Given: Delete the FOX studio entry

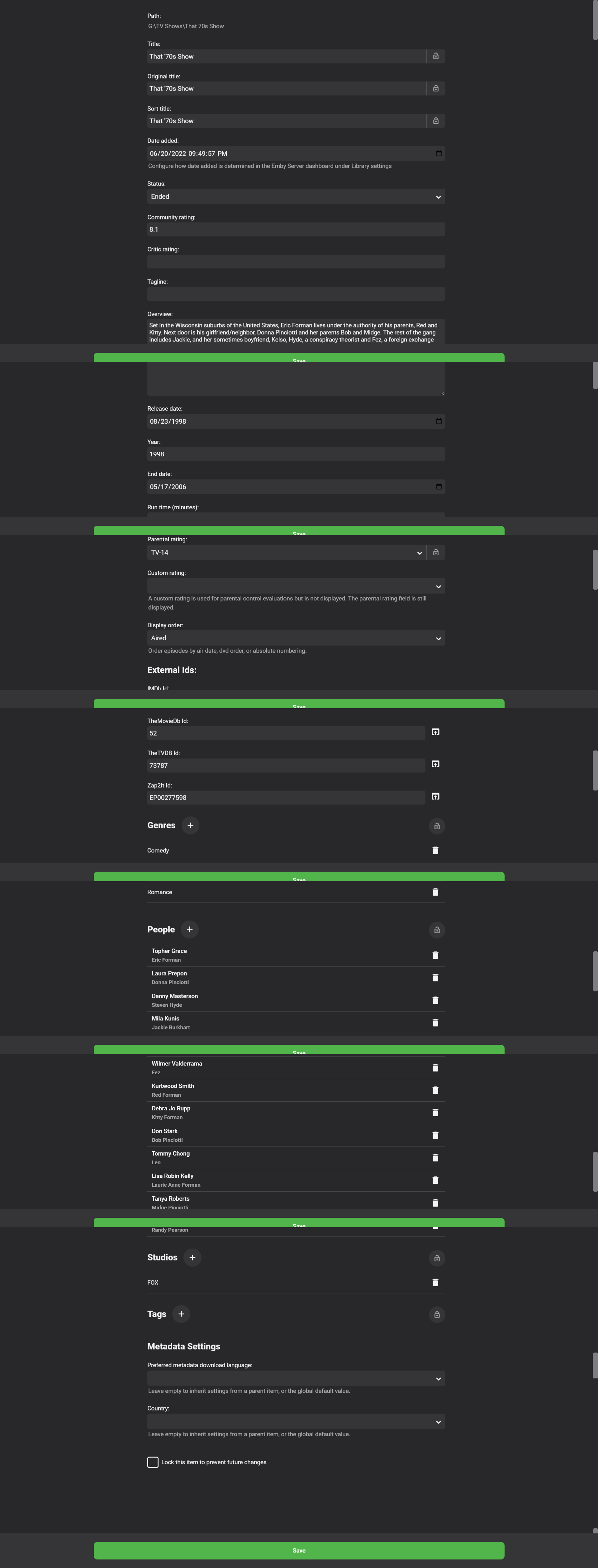Looking at the screenshot, I should tap(435, 1283).
